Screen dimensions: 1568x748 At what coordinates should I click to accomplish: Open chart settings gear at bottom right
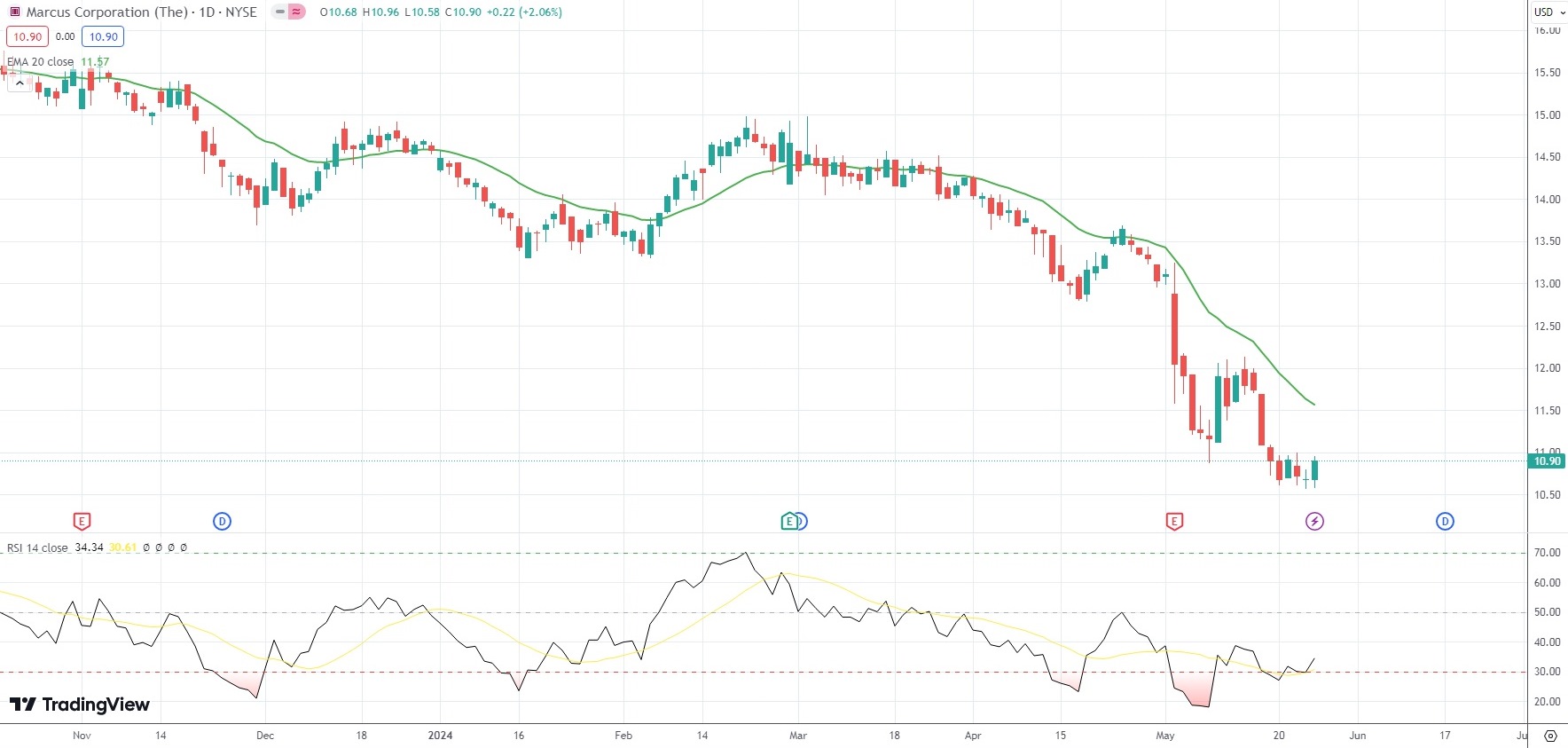1550,736
